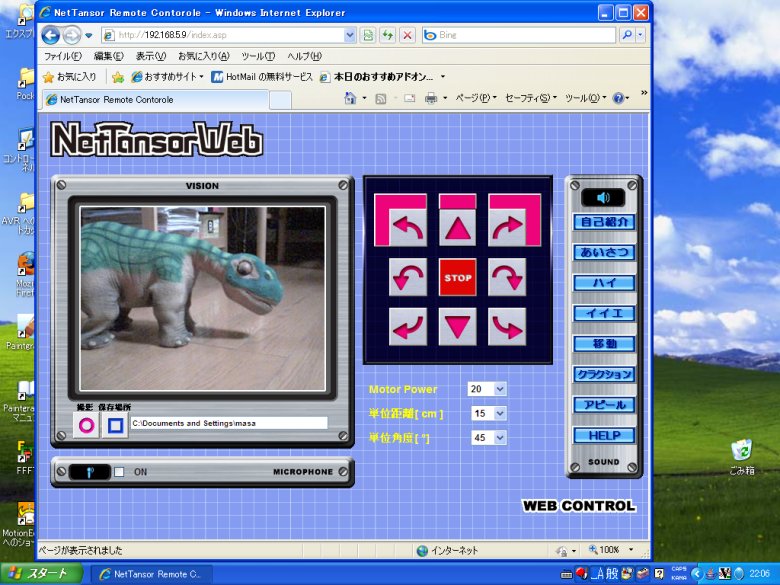Open the セーフティ(S) dropdown menu
The height and width of the screenshot is (585, 780).
click(x=531, y=98)
